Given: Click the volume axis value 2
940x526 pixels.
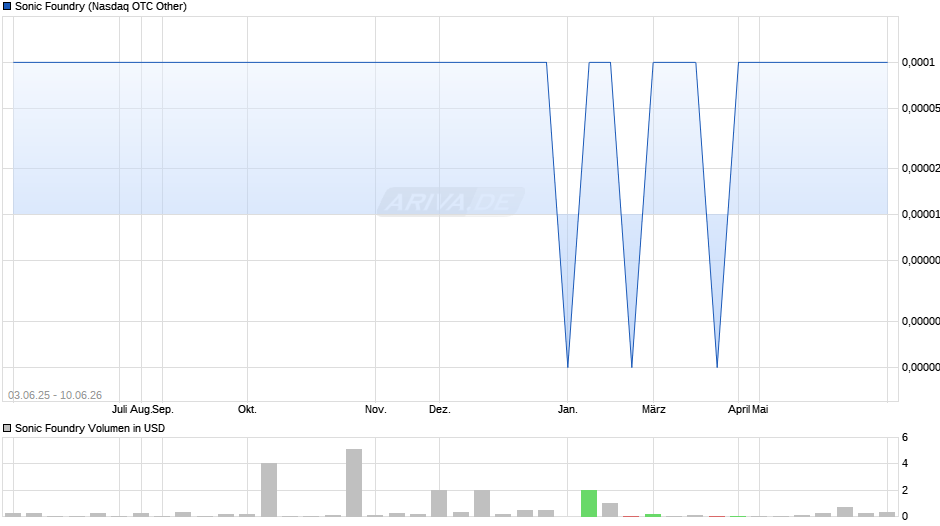Looking at the screenshot, I should [905, 490].
